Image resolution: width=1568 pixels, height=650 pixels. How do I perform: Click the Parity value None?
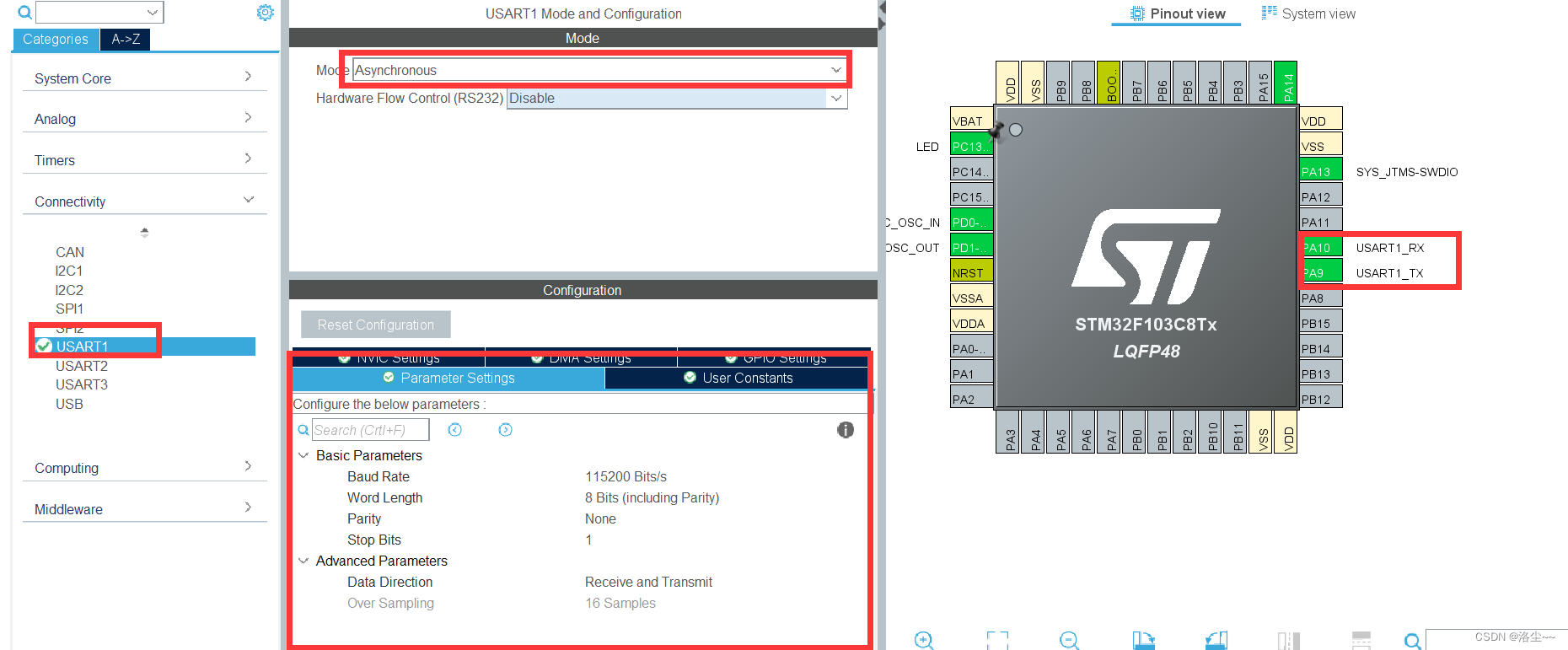pyautogui.click(x=600, y=518)
